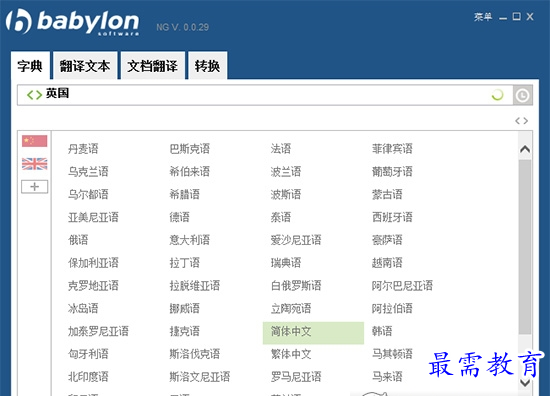
Task: Select highlighted 简体中文 entry
Action: (313, 333)
